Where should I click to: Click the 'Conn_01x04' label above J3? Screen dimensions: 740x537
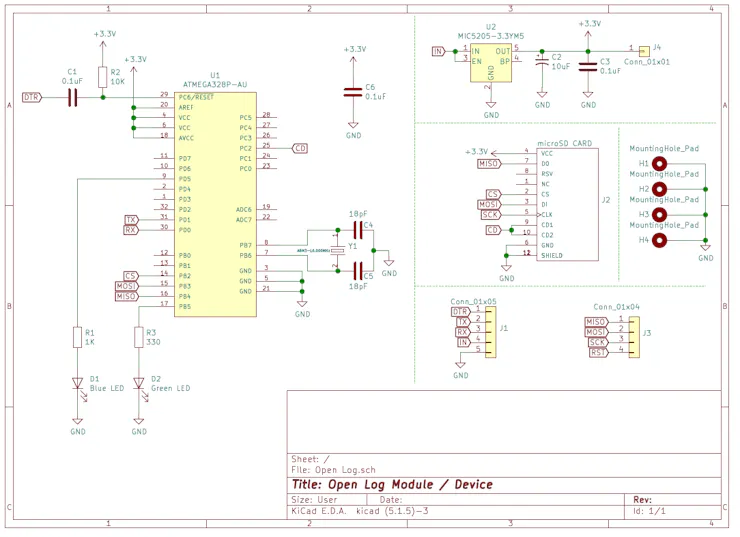(616, 307)
